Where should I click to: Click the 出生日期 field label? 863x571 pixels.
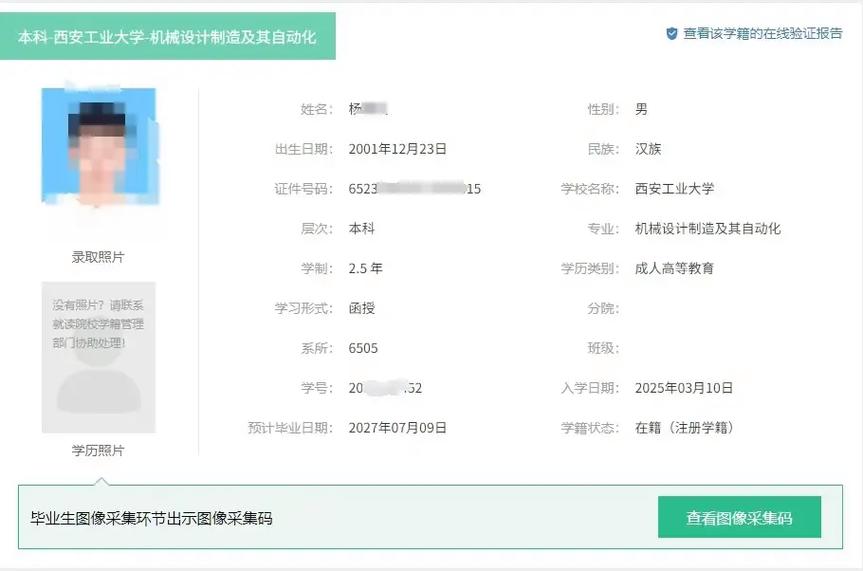[303, 149]
